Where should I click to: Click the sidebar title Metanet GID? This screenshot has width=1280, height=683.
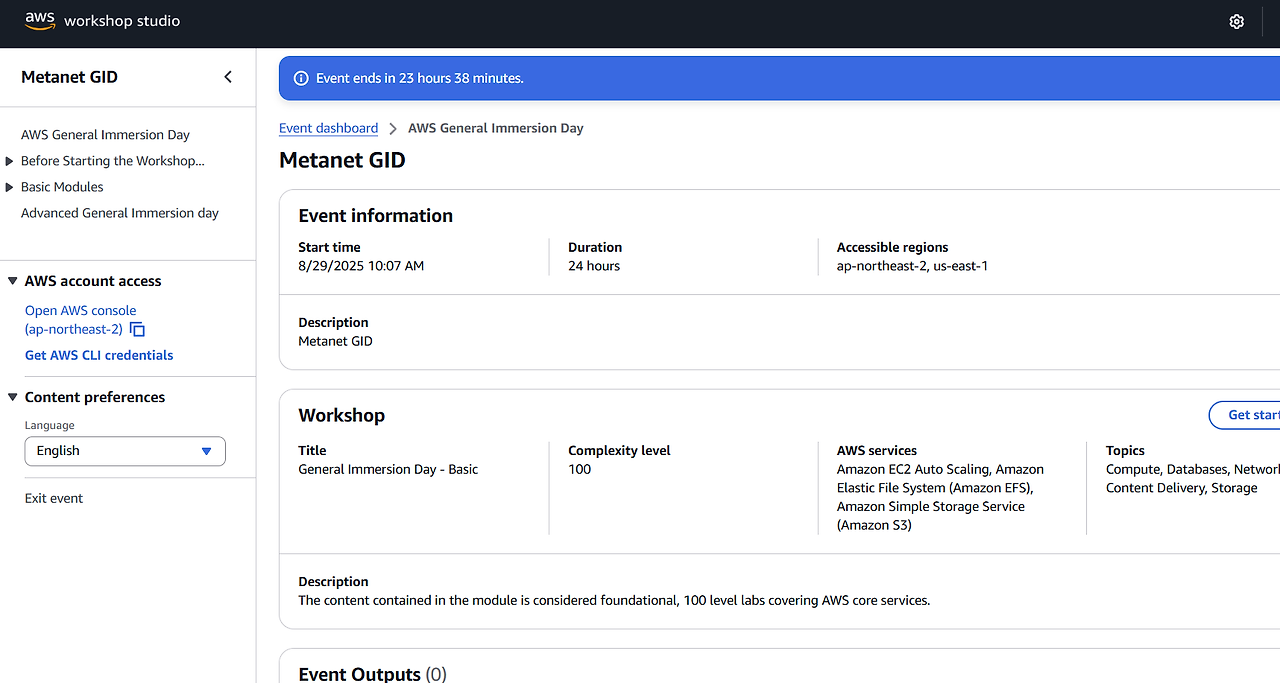click(69, 77)
